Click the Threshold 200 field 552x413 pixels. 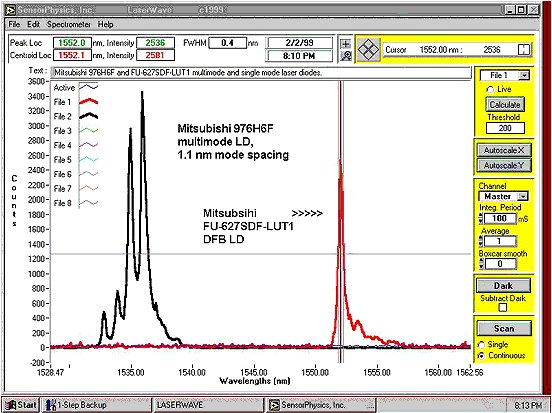(x=505, y=128)
